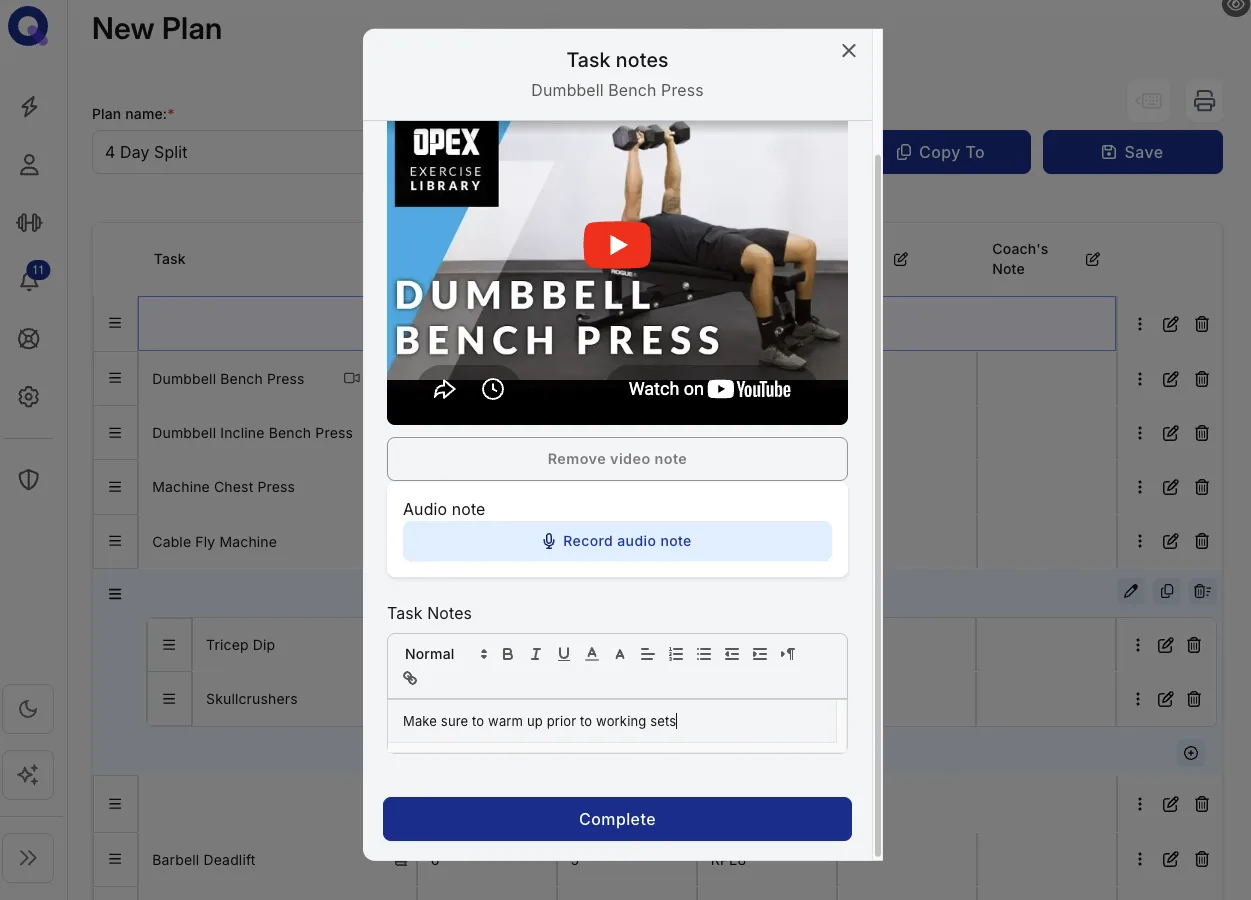Open text alignment dropdown in editor

648,654
